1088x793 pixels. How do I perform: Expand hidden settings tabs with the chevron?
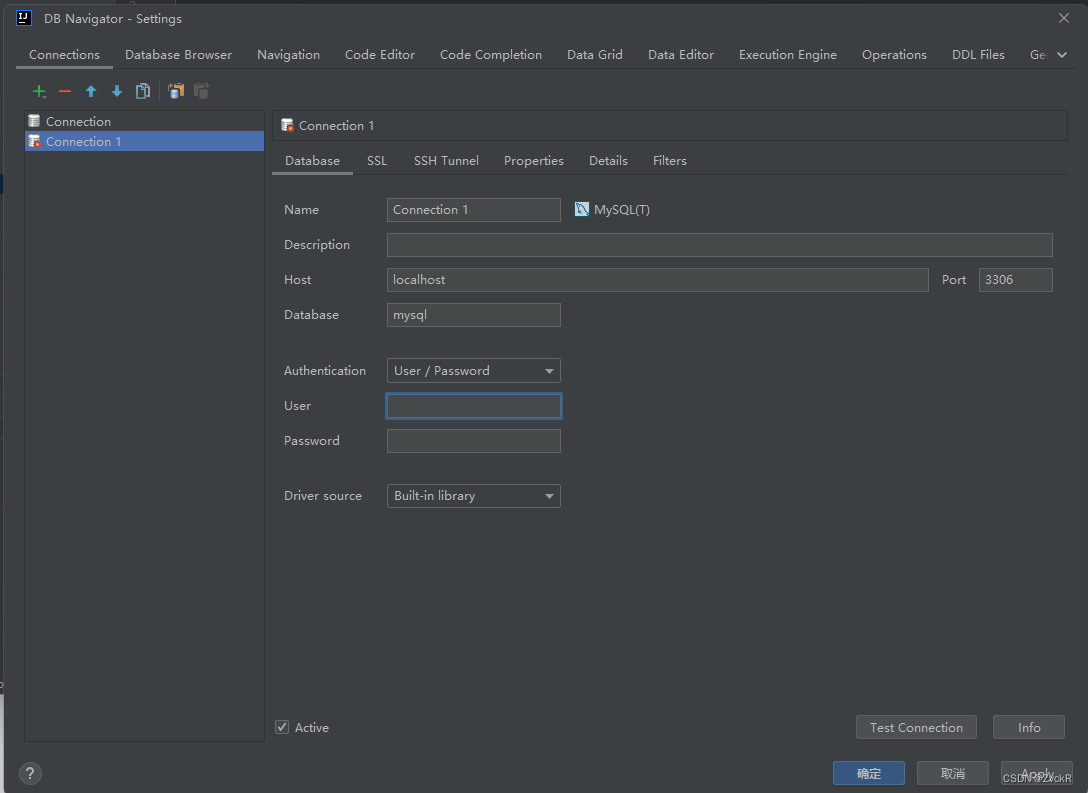click(1062, 55)
